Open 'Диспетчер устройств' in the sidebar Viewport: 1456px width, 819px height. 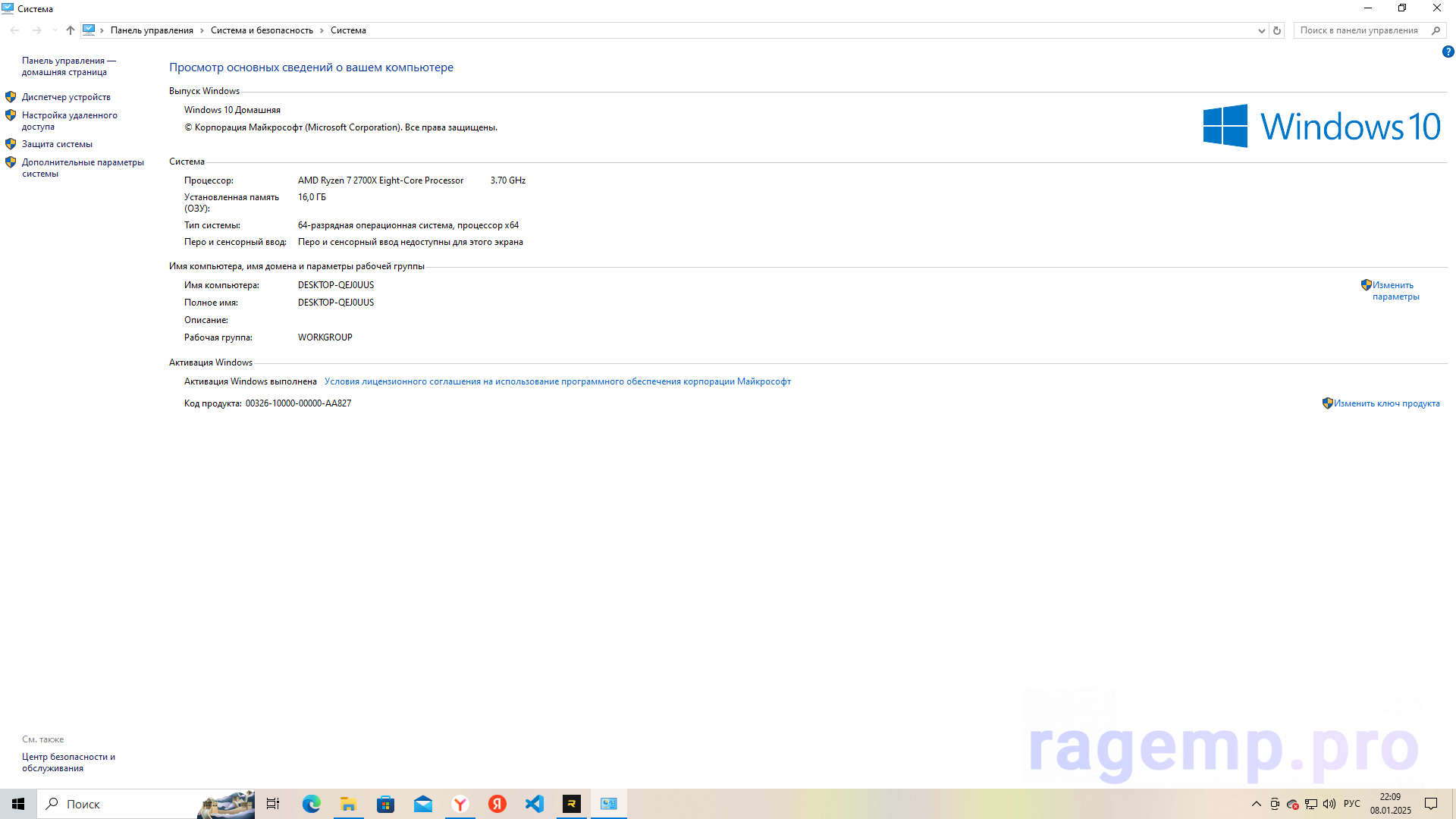point(66,97)
